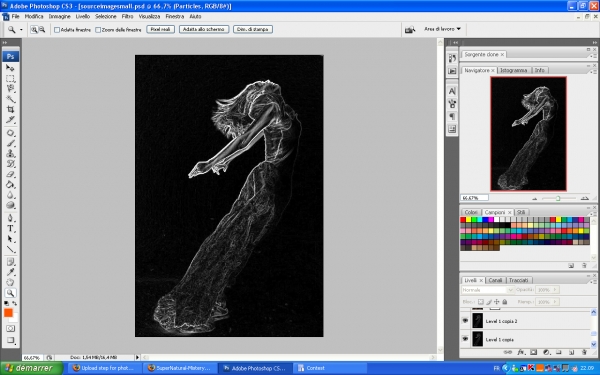Select the Eyedropper tool
Image resolution: width=600 pixels, height=375 pixels.
(x=10, y=272)
